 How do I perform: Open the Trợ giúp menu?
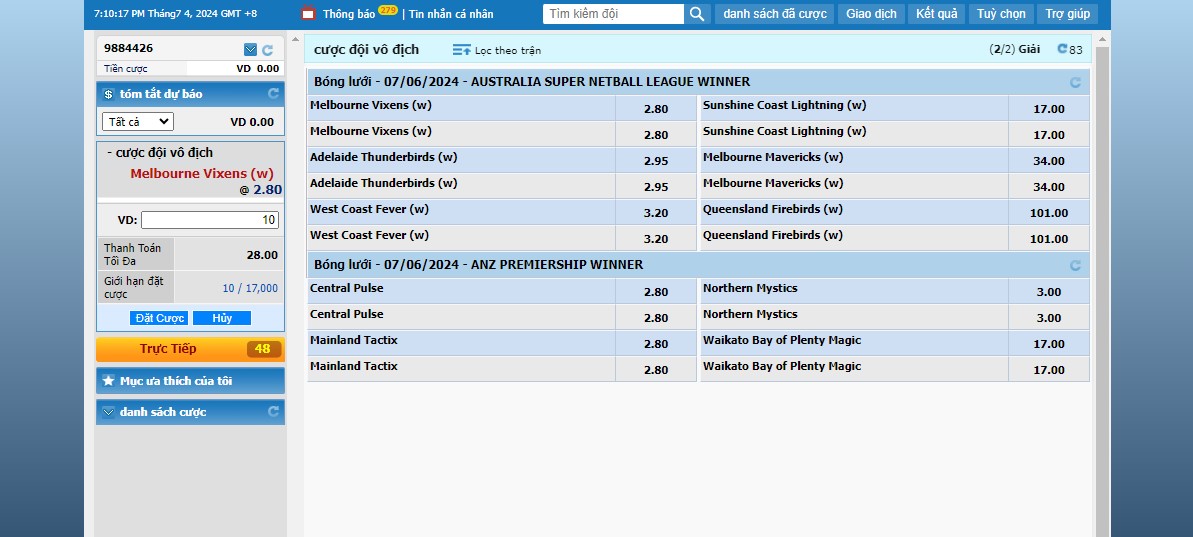click(1067, 14)
